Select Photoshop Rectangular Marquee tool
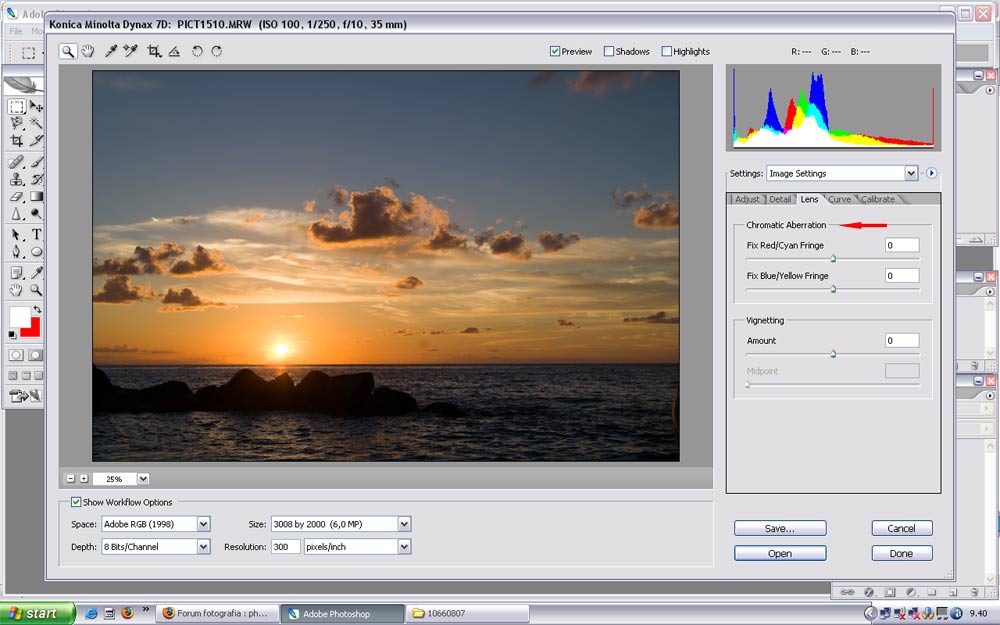Viewport: 1000px width, 625px height. (17, 107)
